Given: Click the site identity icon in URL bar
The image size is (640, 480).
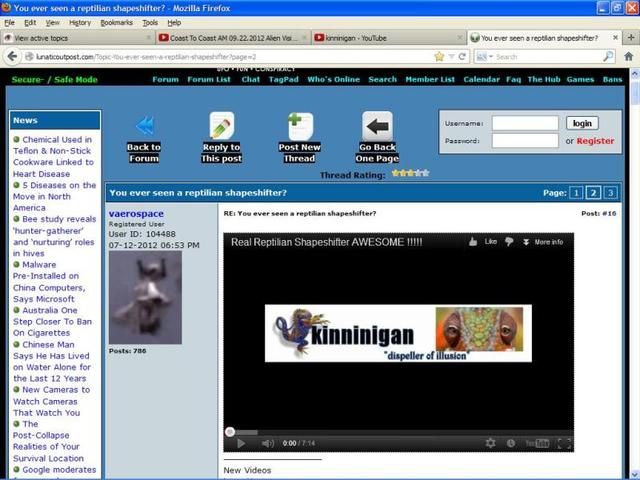Looking at the screenshot, I should tap(29, 57).
